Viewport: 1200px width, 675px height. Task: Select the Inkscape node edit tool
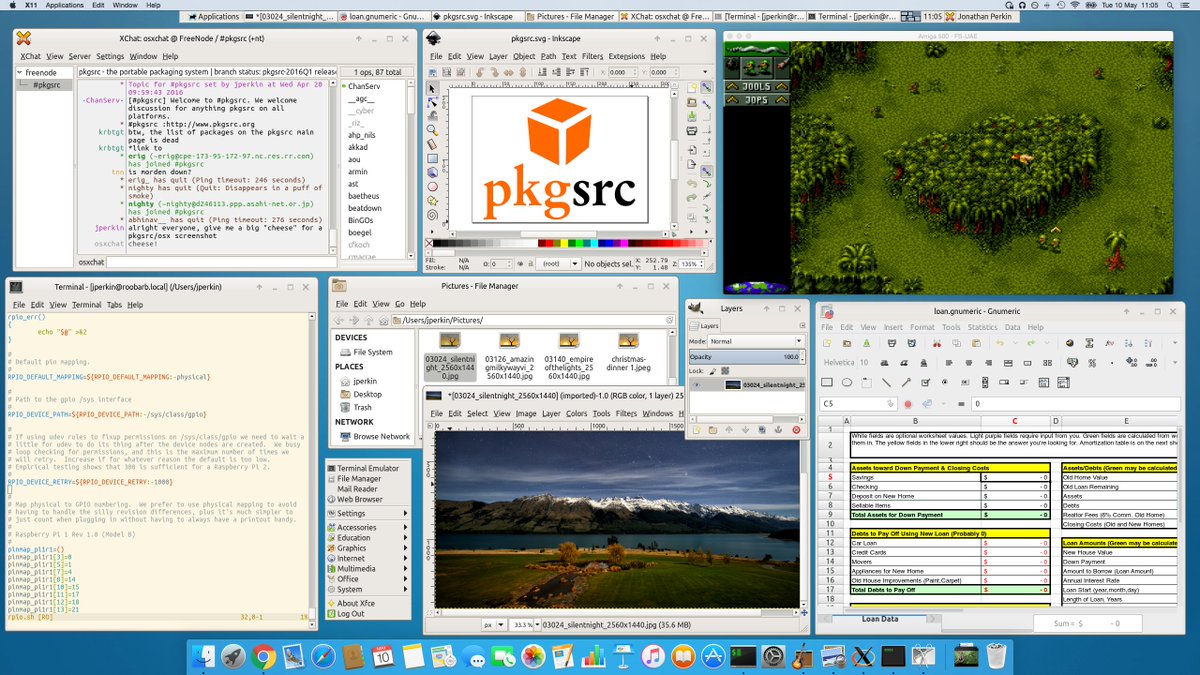[432, 101]
